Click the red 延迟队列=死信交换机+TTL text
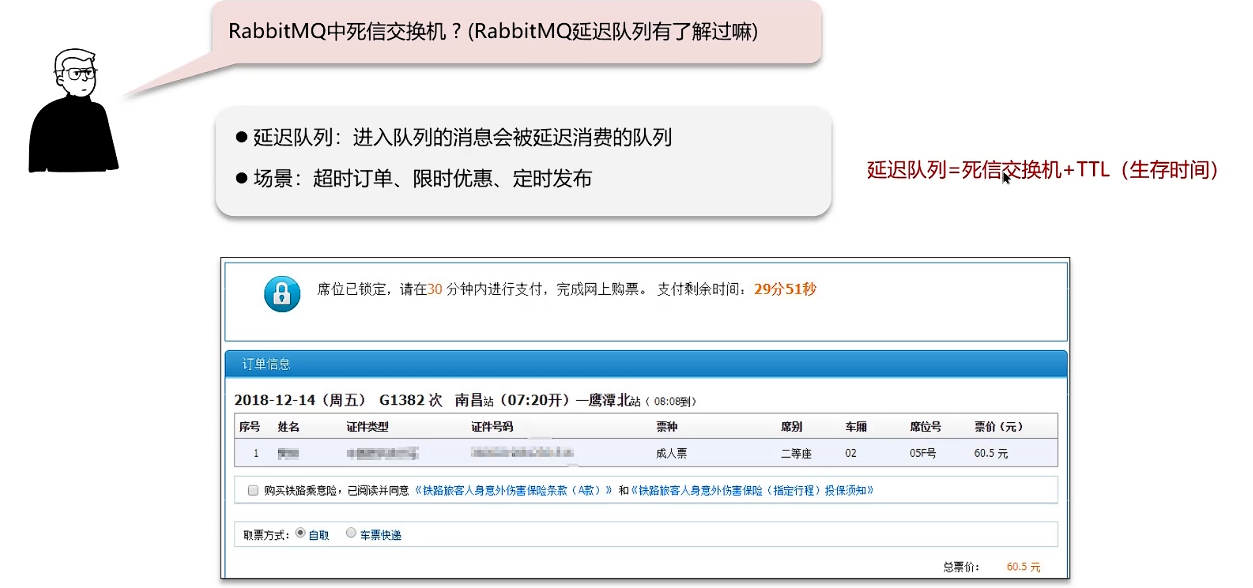The width and height of the screenshot is (1253, 588). click(1043, 171)
